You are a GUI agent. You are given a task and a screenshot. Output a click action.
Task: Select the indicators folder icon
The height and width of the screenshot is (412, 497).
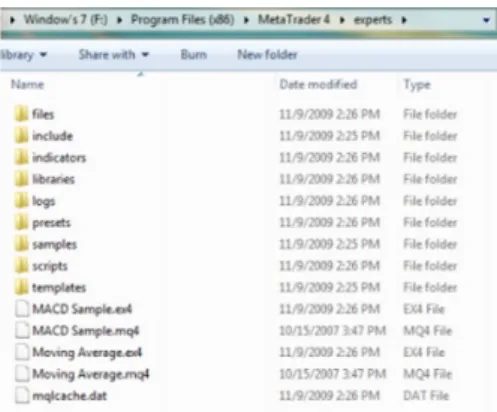click(21, 157)
